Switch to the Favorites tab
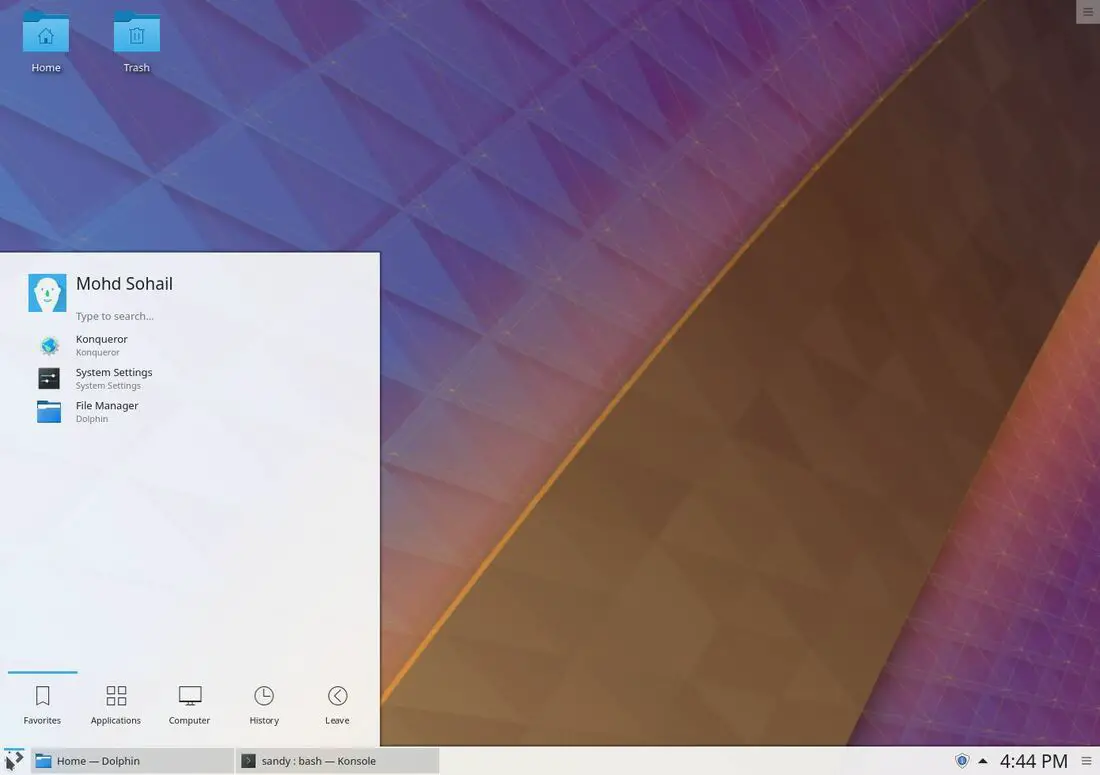This screenshot has height=775, width=1100. (x=42, y=705)
